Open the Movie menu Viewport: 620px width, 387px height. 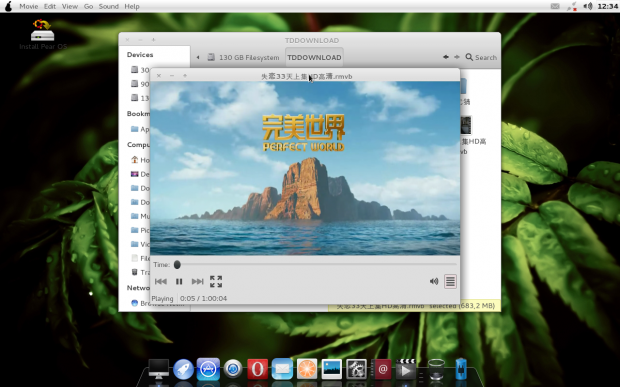[x=29, y=6]
